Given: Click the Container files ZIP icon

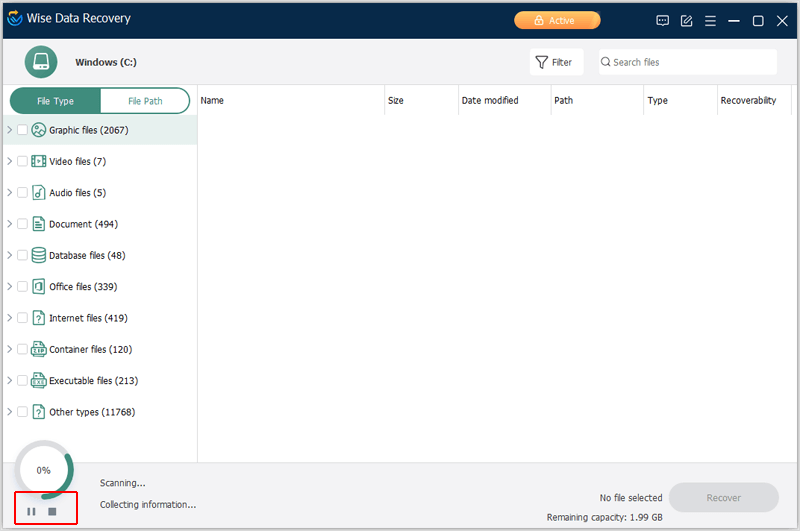Looking at the screenshot, I should [39, 349].
